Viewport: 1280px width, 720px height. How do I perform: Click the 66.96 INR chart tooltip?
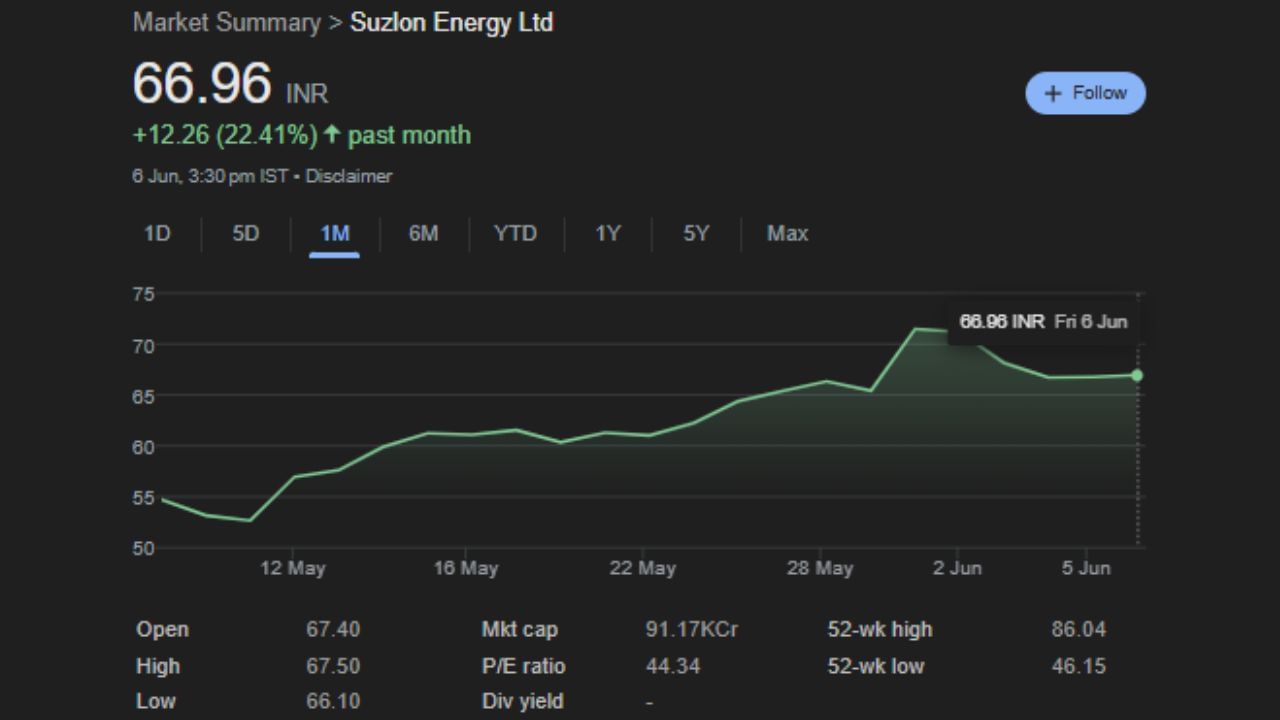(1043, 322)
